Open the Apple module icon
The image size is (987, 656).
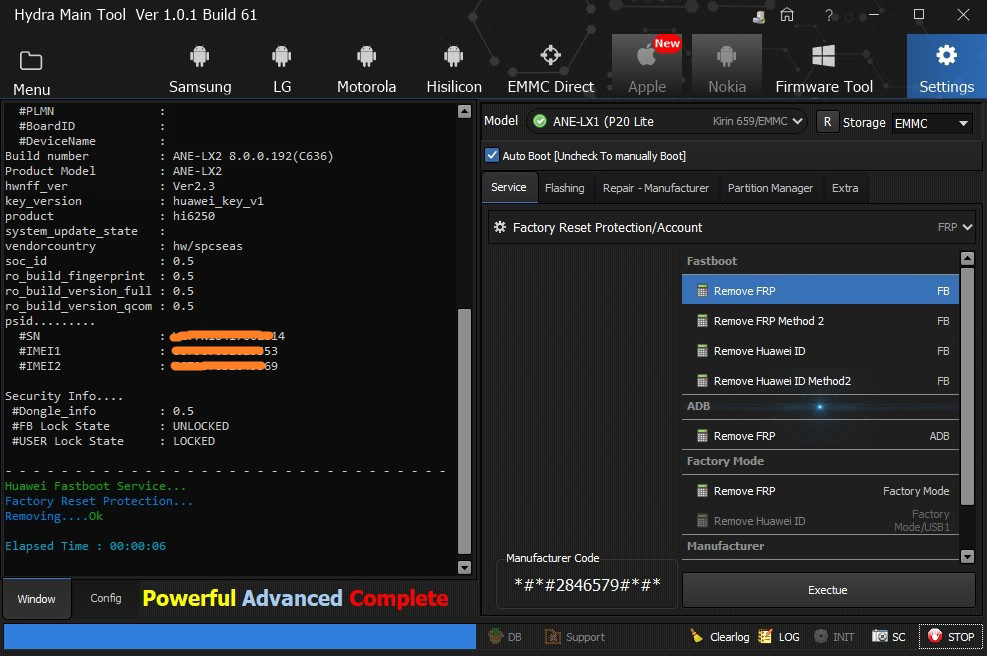click(x=646, y=55)
